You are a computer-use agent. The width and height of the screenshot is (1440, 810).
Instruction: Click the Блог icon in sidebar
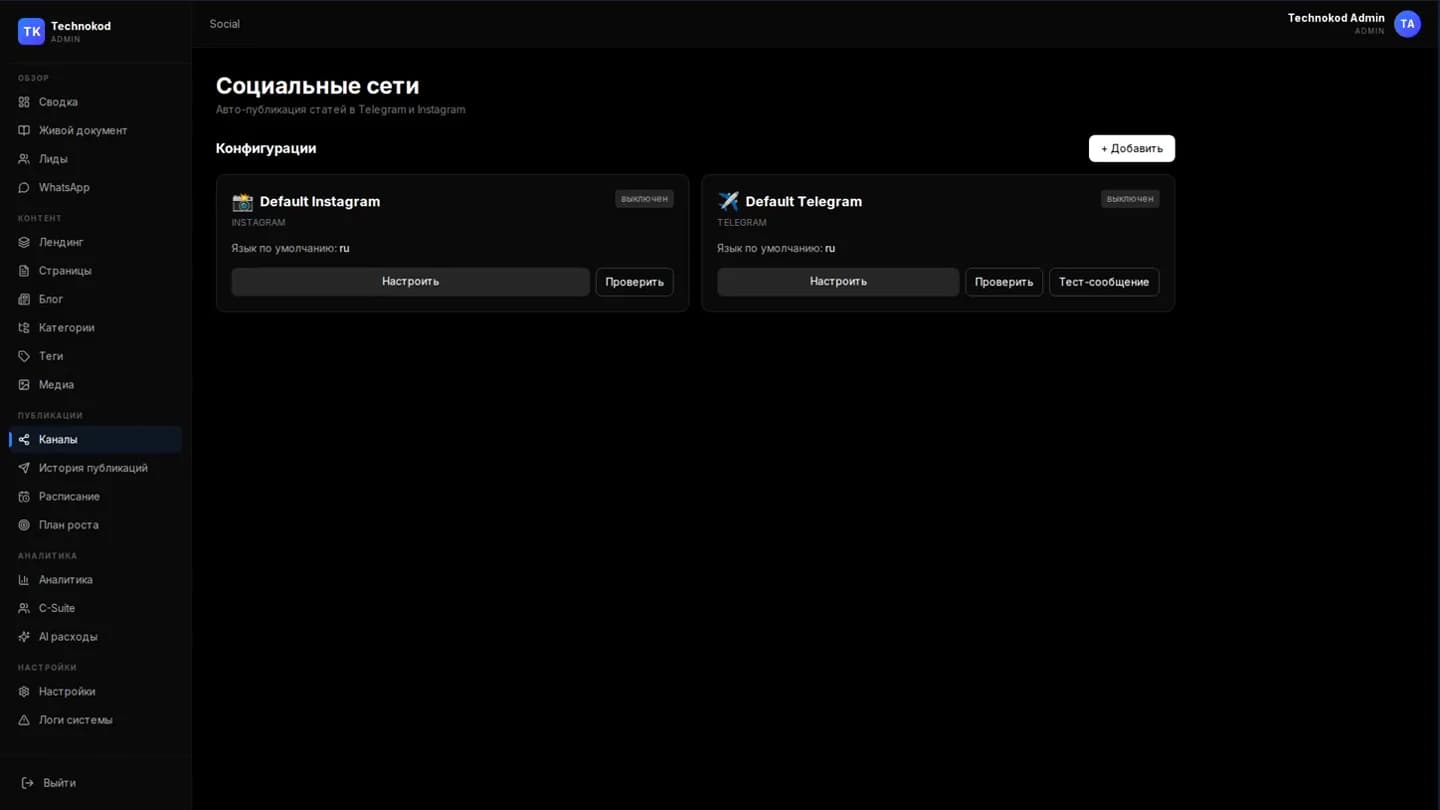click(x=24, y=299)
